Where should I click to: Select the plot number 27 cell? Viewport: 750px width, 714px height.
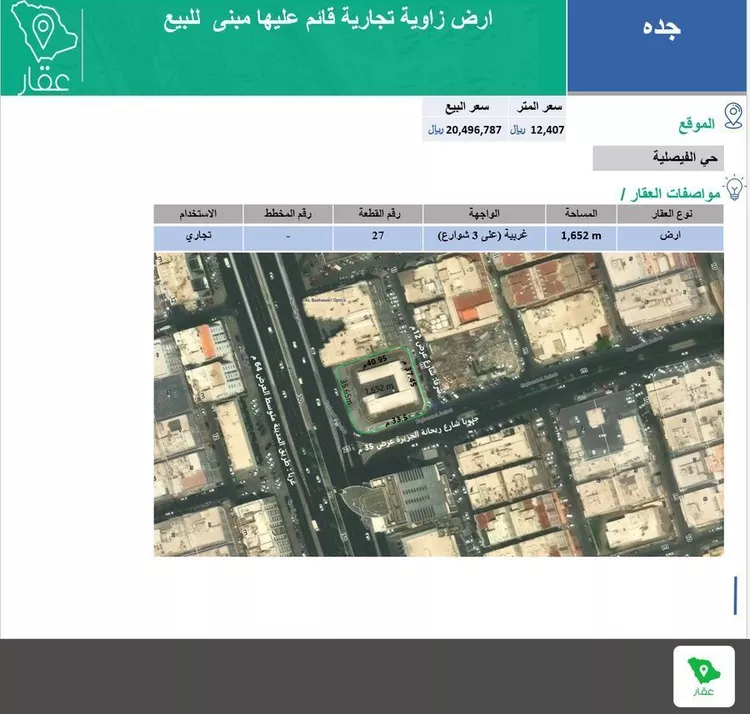(x=378, y=238)
